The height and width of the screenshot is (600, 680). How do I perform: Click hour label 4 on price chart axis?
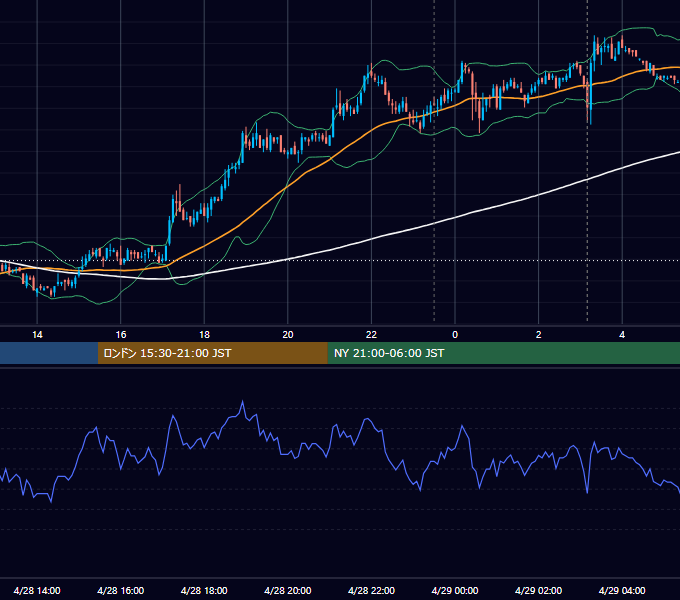click(x=622, y=335)
